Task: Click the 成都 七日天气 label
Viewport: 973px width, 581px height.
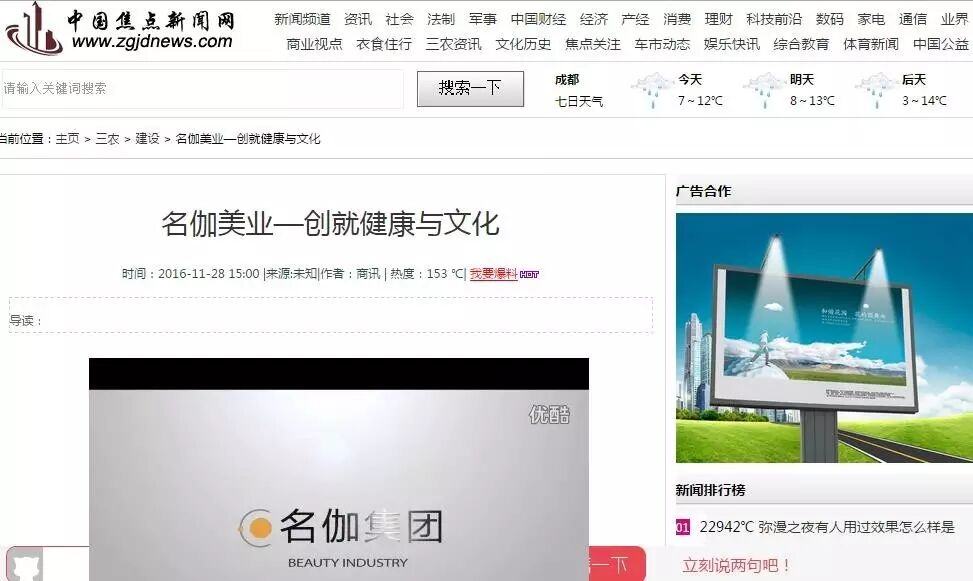Action: (x=578, y=91)
